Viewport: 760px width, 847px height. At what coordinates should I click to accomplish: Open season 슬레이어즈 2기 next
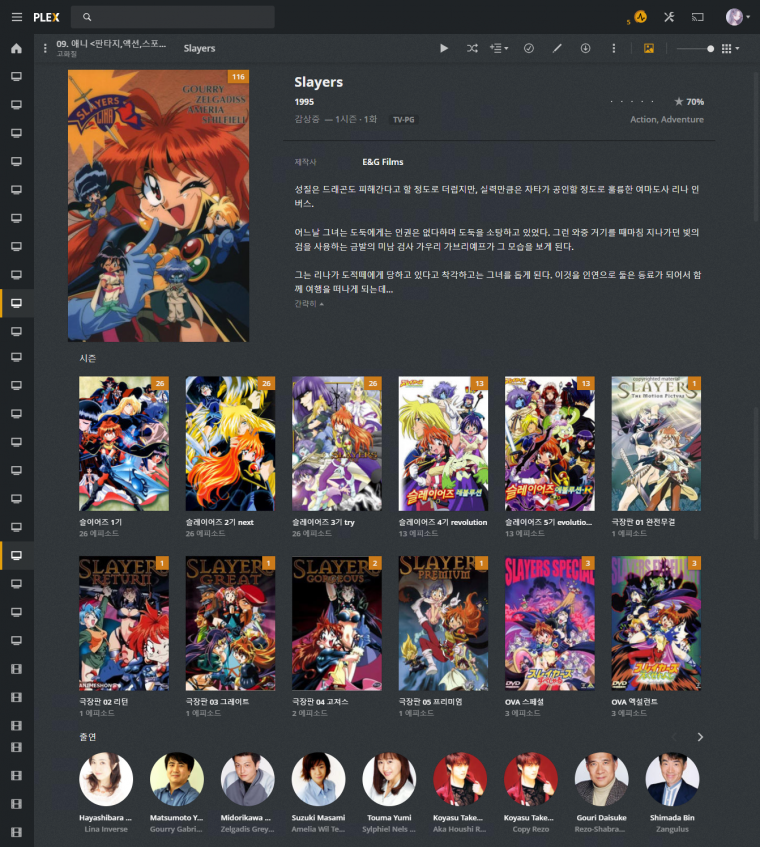click(230, 443)
